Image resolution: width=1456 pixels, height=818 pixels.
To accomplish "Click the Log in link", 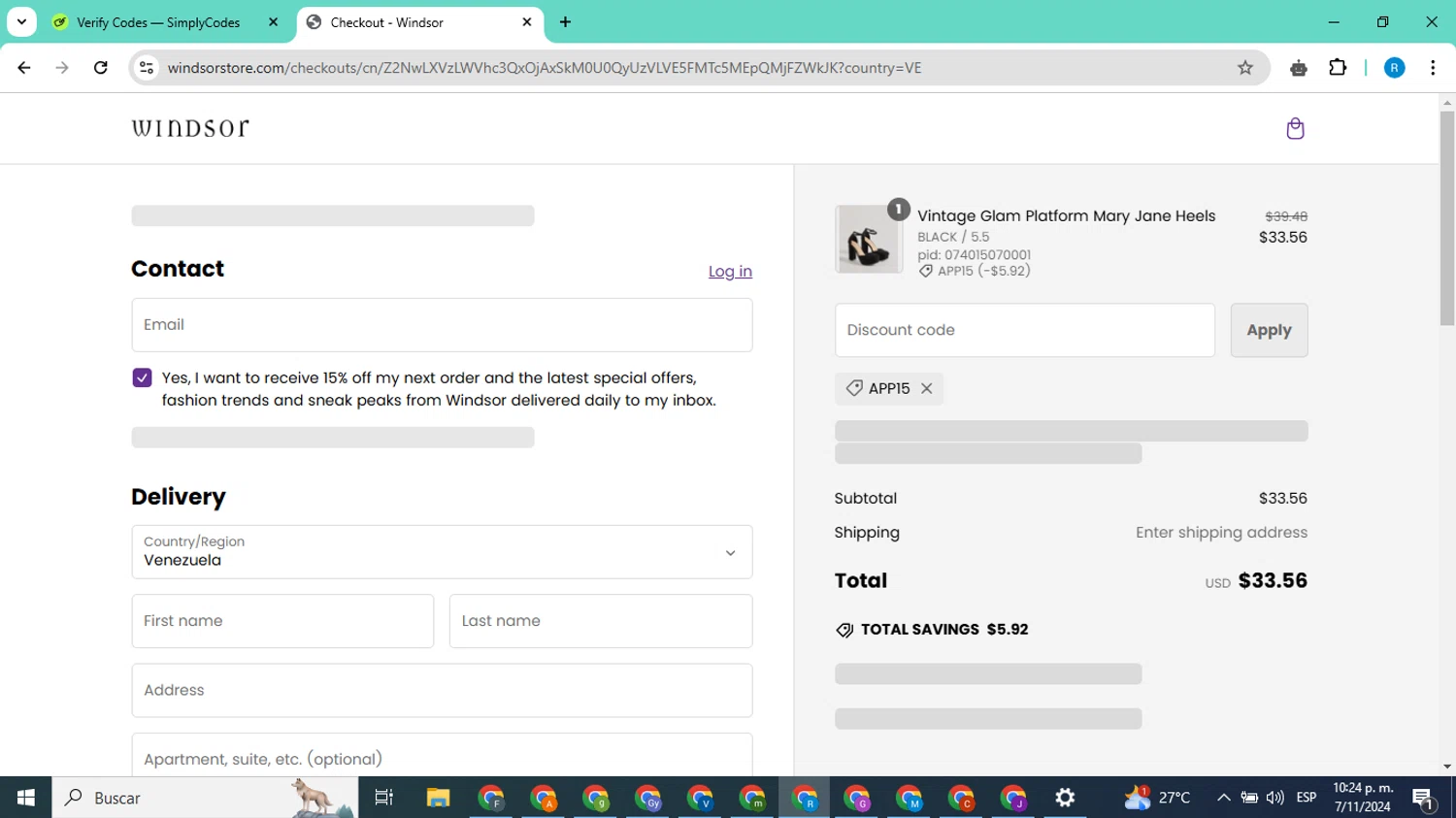I will click(x=730, y=272).
